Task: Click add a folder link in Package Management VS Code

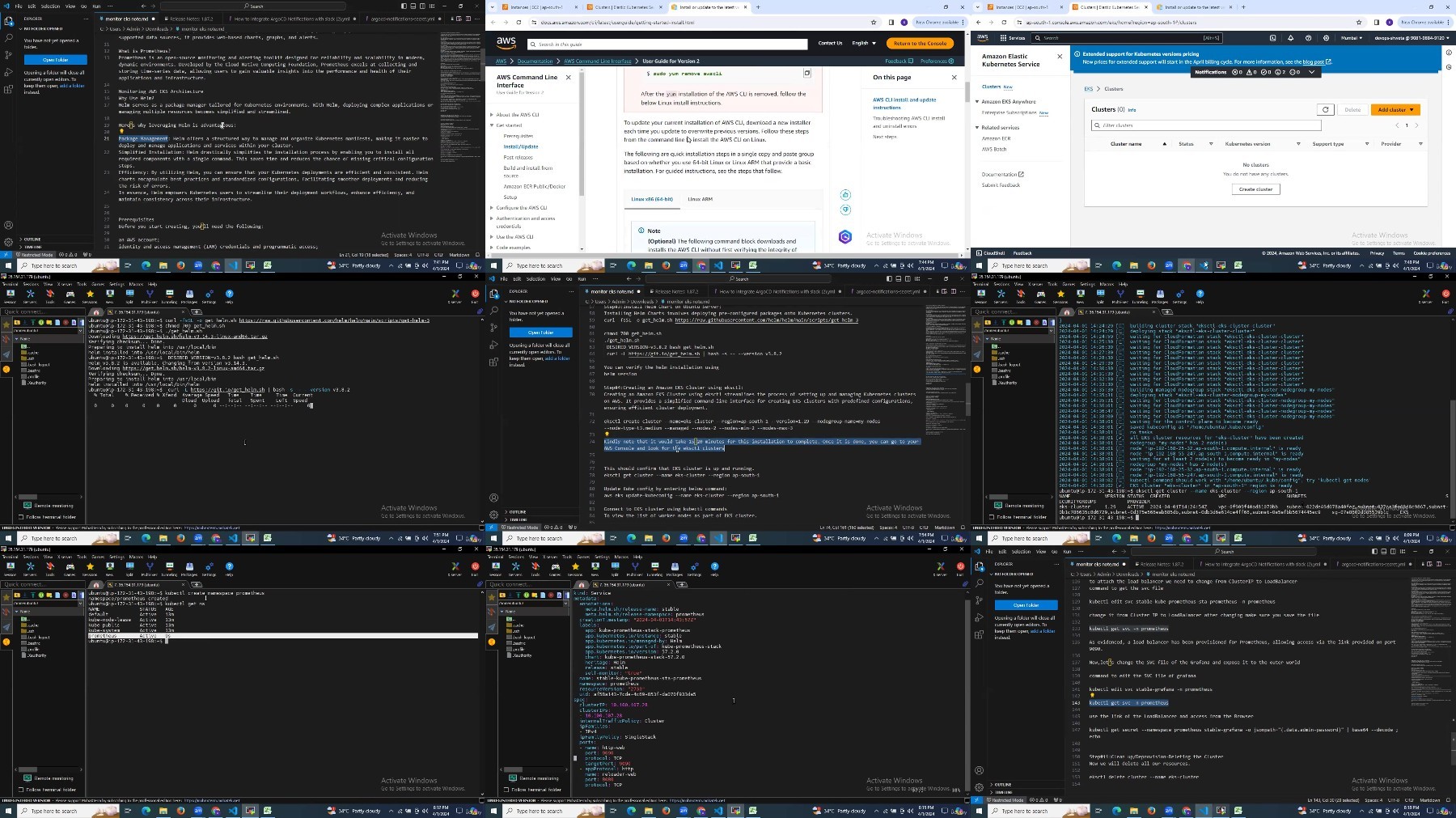Action: tap(71, 86)
